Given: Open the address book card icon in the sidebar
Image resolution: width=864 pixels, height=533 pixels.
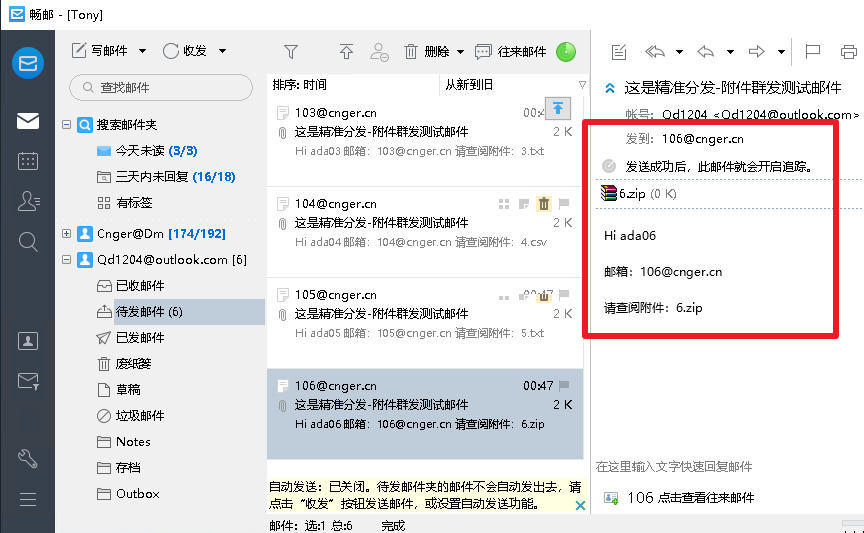Looking at the screenshot, I should 28,341.
